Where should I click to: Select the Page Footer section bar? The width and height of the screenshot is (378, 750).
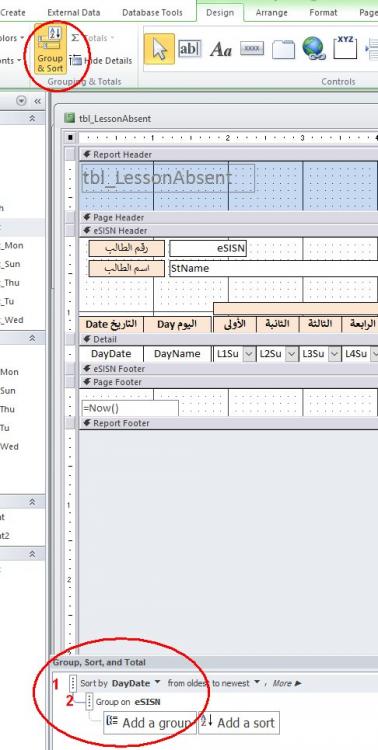228,382
